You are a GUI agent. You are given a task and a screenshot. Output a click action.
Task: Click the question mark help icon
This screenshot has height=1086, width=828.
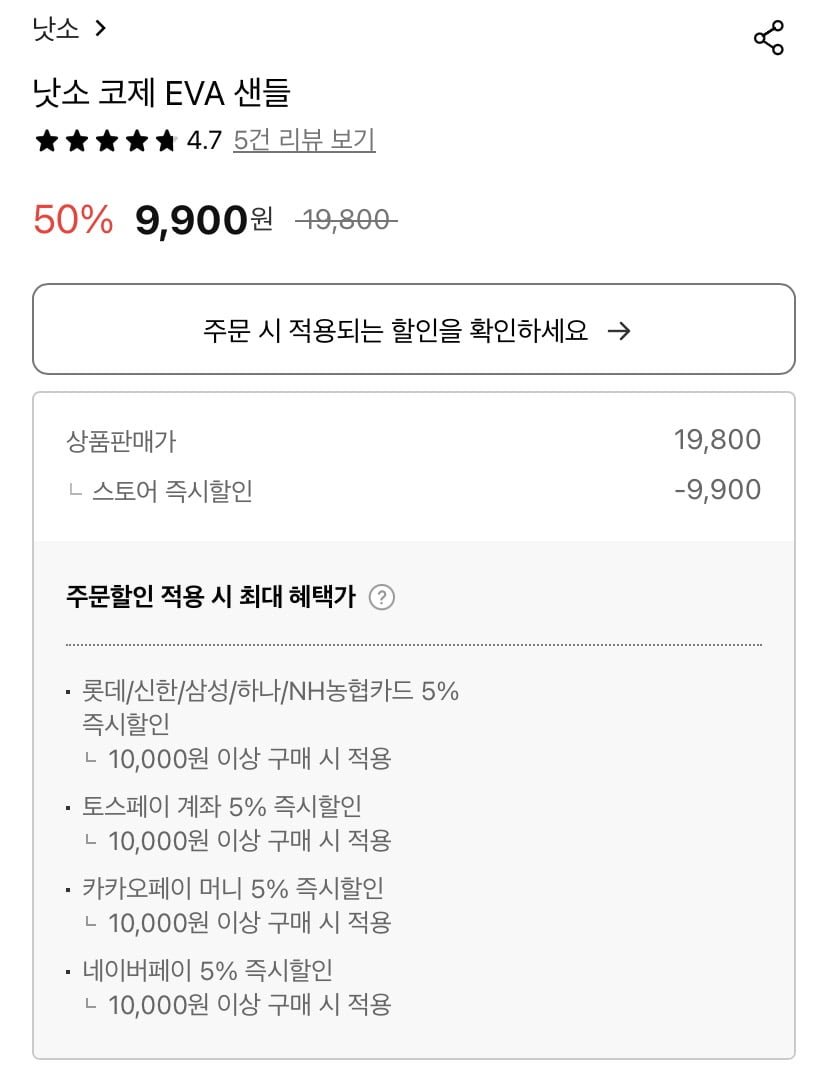382,598
